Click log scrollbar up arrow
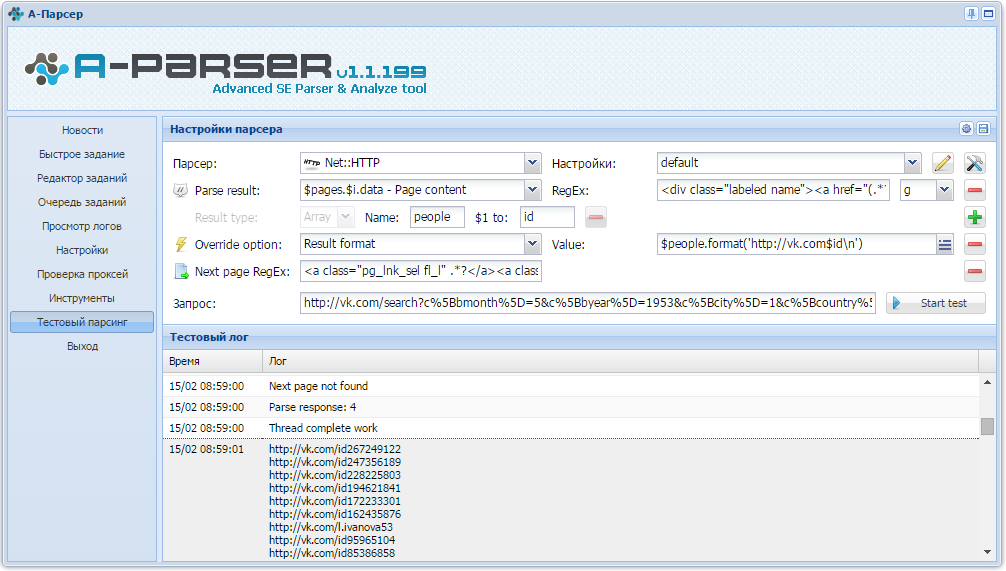This screenshot has width=1006, height=571. tap(987, 382)
